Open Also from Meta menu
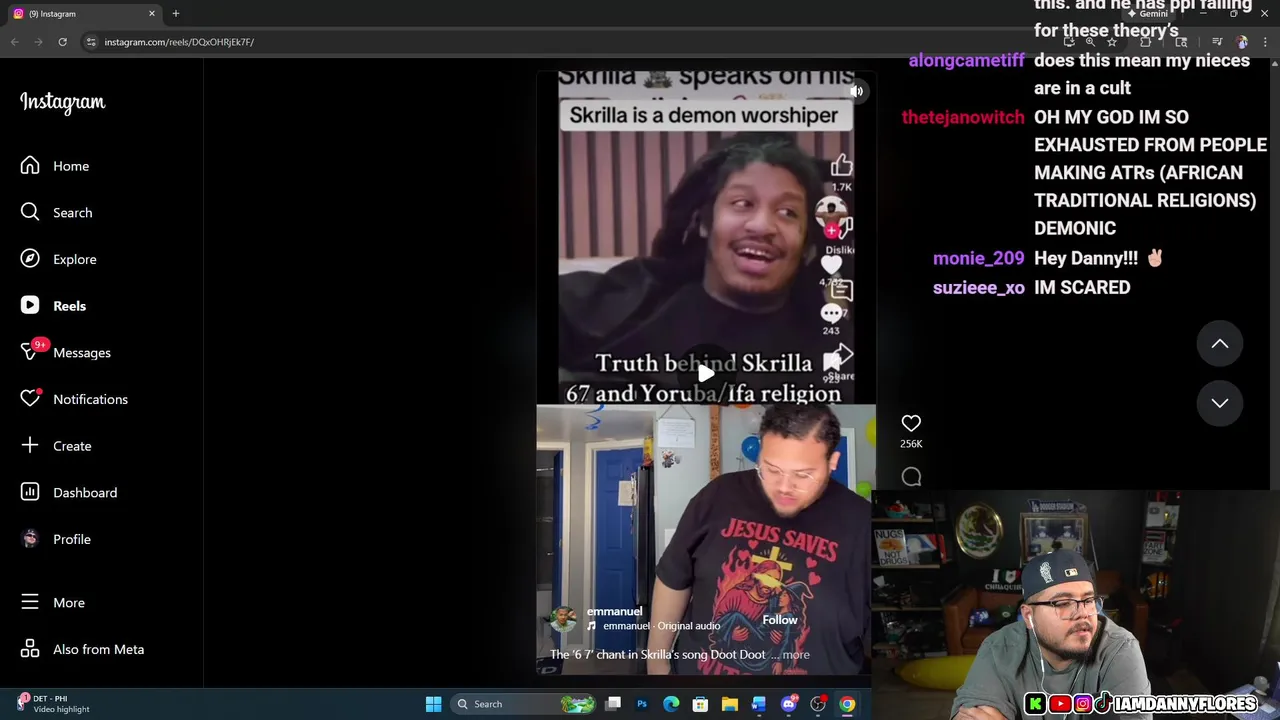 83,649
